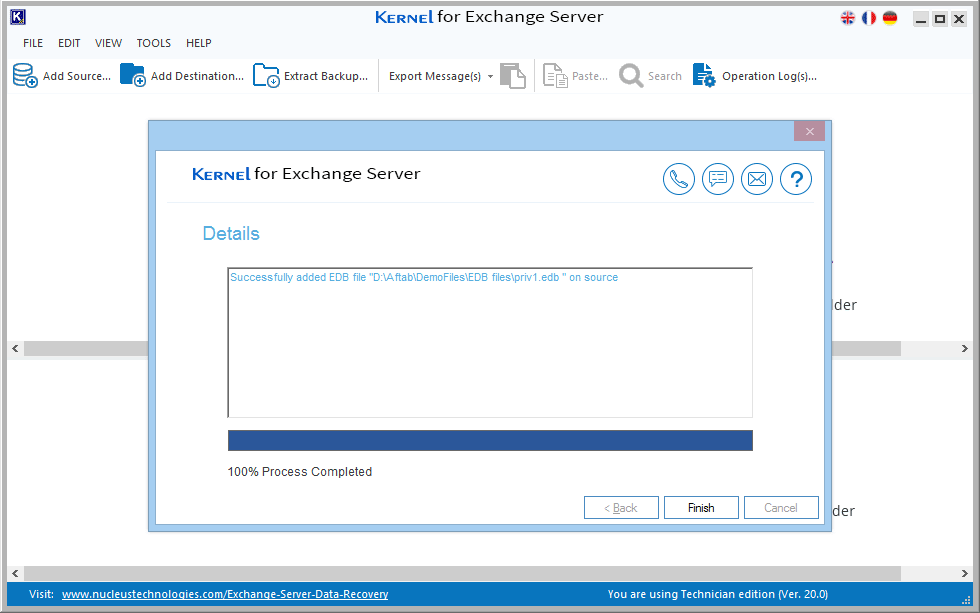Click the Cancel button in dialog
Viewport: 980px width, 613px height.
click(x=781, y=507)
